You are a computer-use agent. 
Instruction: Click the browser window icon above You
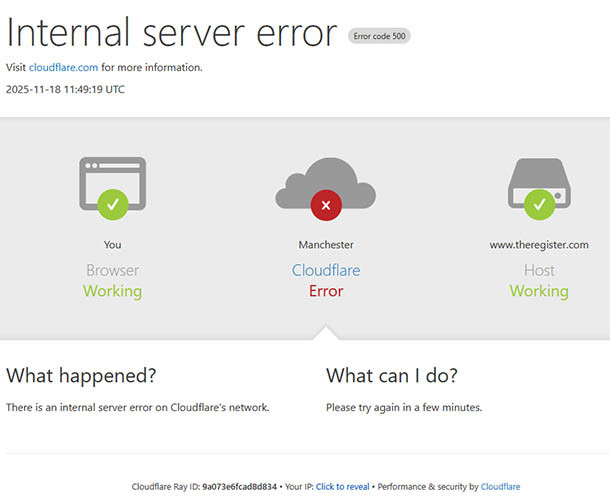click(112, 184)
